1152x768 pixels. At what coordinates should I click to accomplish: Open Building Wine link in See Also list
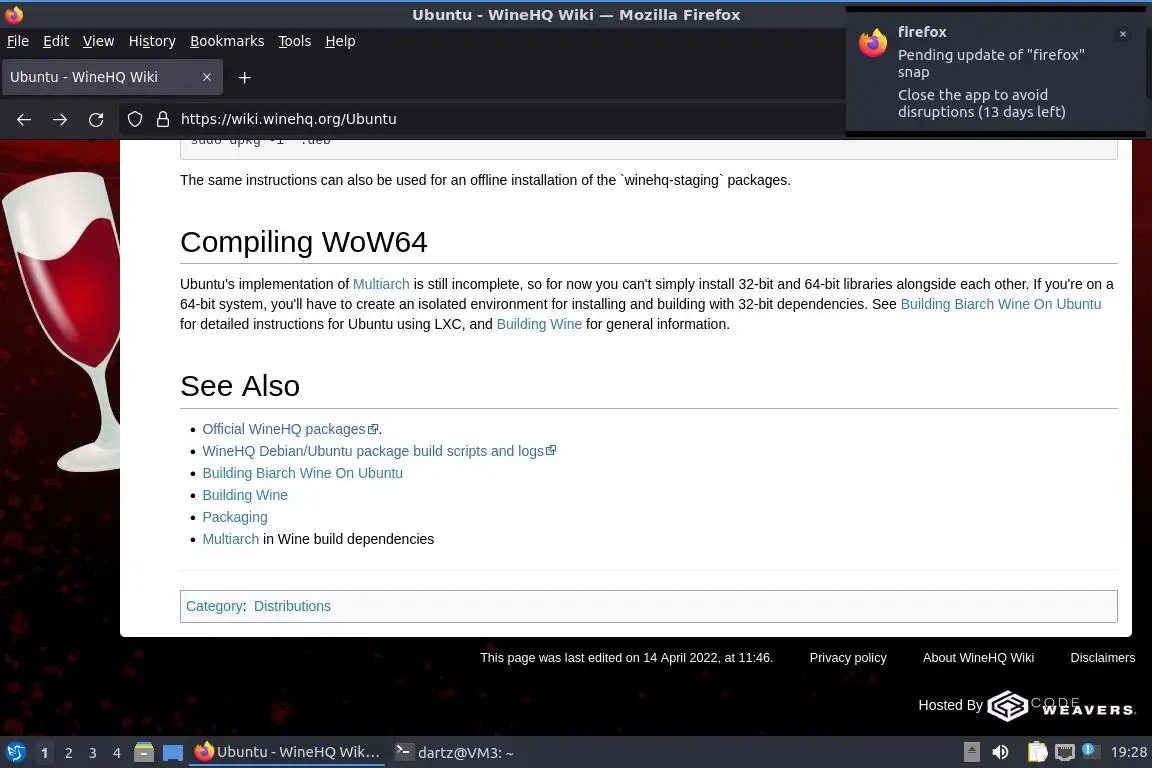pyautogui.click(x=245, y=495)
